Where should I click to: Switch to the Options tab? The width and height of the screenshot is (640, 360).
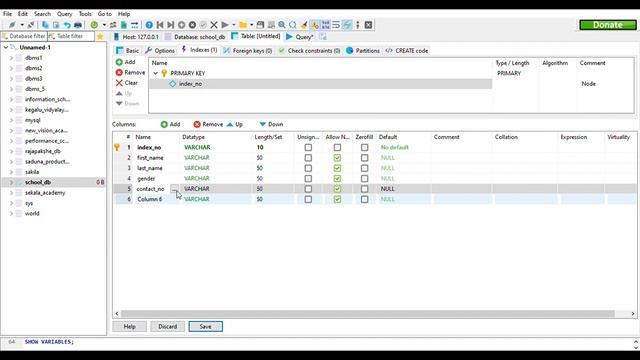pyautogui.click(x=160, y=51)
